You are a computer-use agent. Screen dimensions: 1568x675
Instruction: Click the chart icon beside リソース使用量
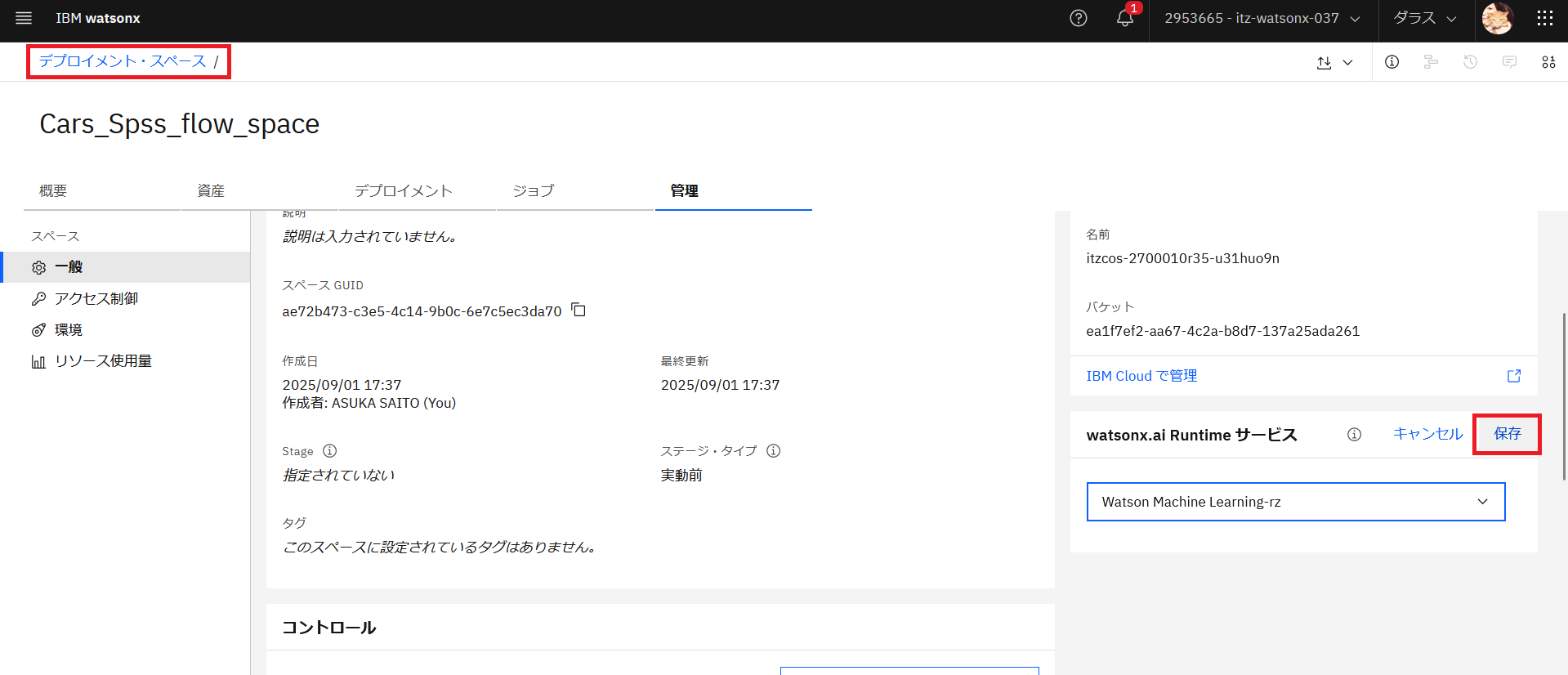[x=38, y=361]
